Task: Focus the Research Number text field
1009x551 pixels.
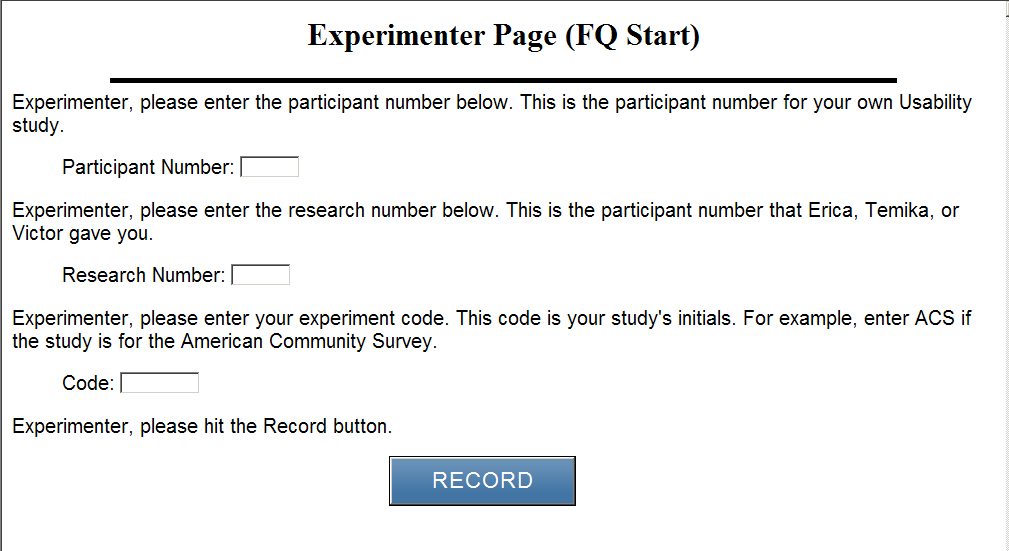Action: (260, 275)
